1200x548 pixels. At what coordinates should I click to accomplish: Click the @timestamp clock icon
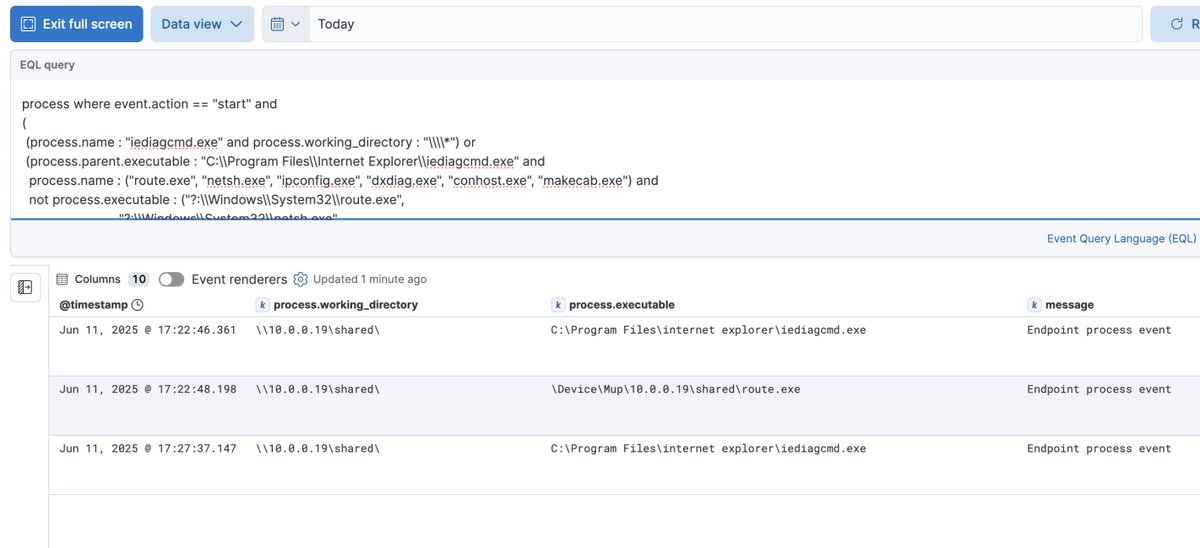coord(138,305)
